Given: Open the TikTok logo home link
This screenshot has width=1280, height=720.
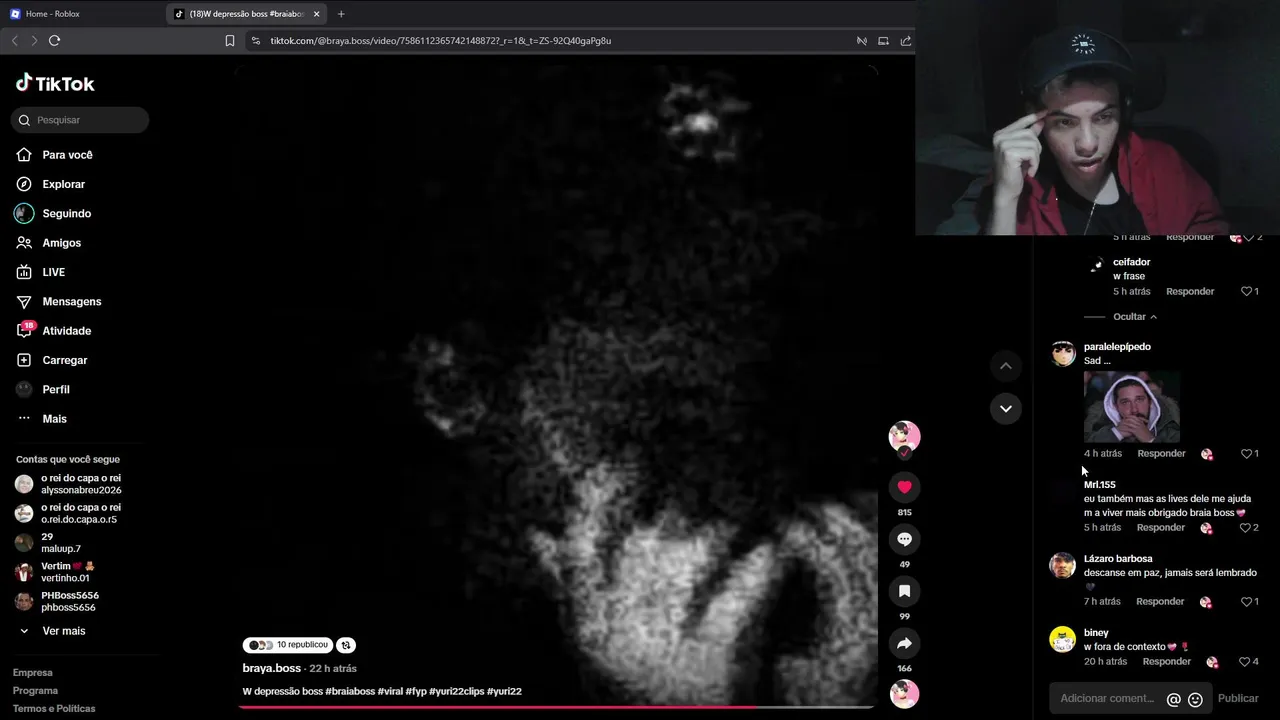Looking at the screenshot, I should (x=55, y=84).
